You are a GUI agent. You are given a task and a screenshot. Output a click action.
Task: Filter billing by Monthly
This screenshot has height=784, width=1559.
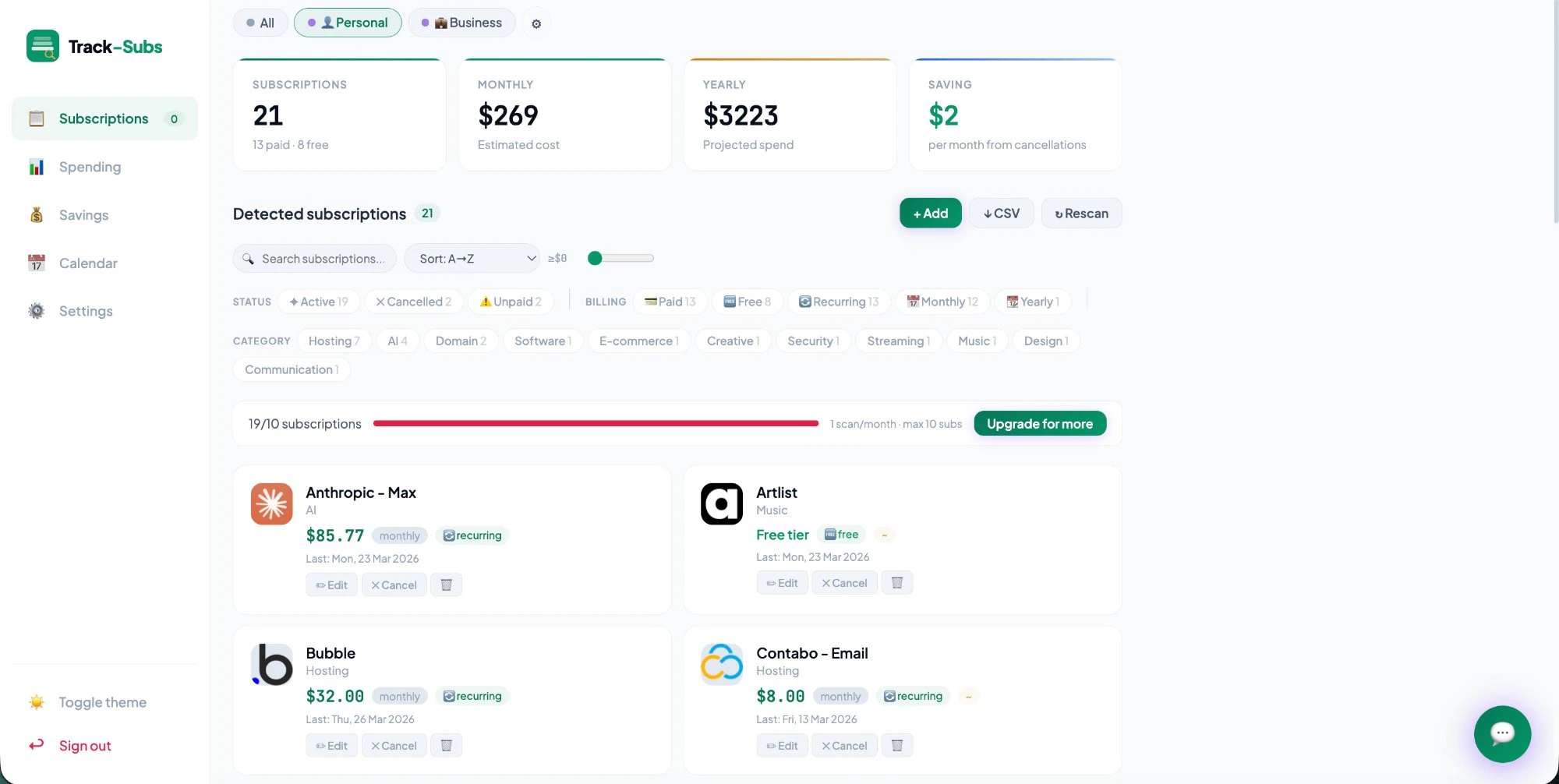coord(942,302)
